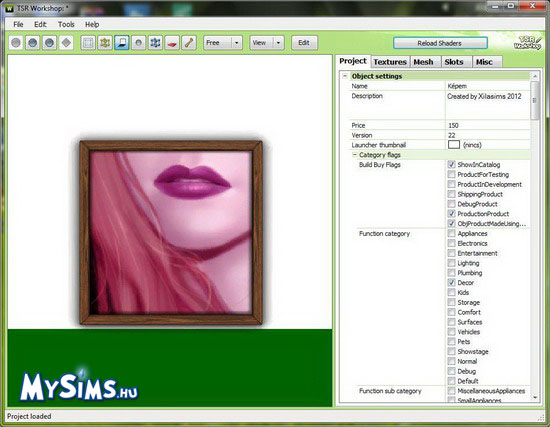Click the TSR Workshop logo
The width and height of the screenshot is (550, 427).
point(528,43)
